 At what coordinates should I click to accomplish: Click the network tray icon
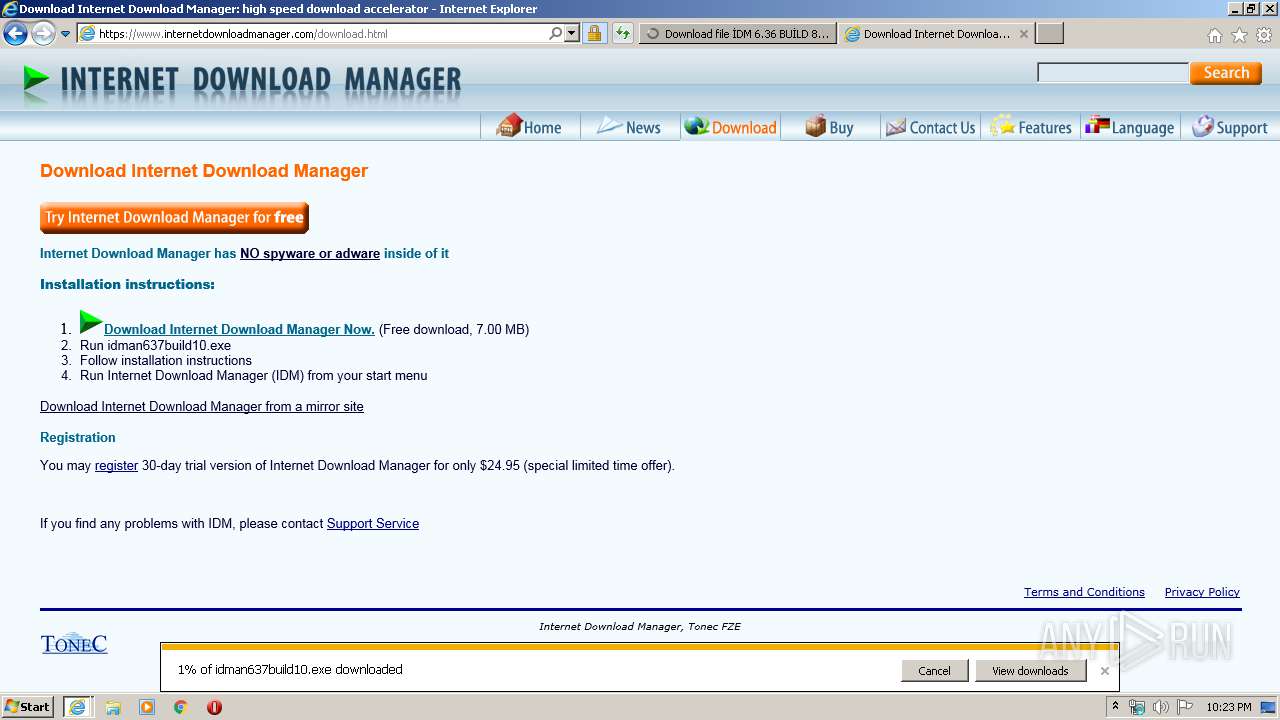click(x=1137, y=707)
